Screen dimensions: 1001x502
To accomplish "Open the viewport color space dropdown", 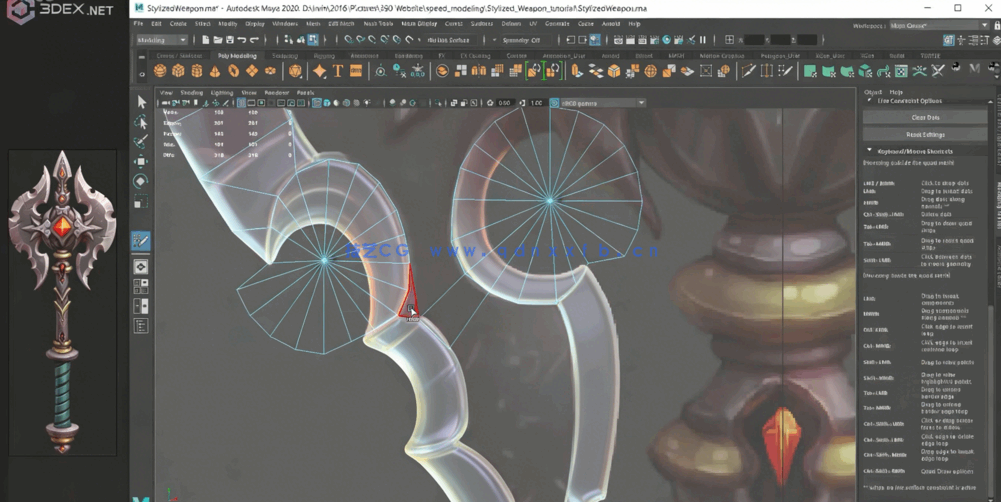I will [603, 103].
